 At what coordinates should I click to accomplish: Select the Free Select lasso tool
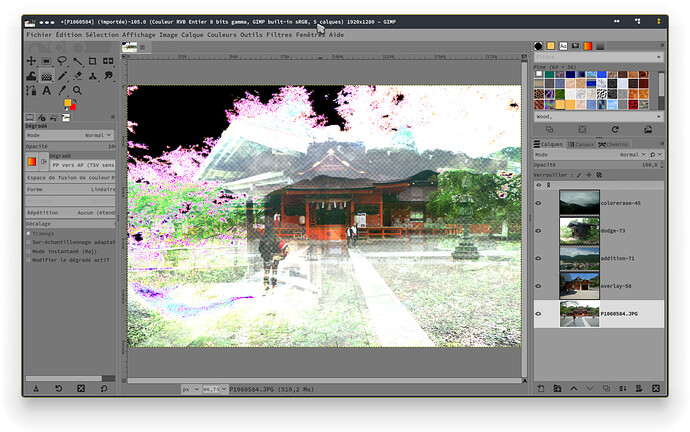click(x=62, y=61)
